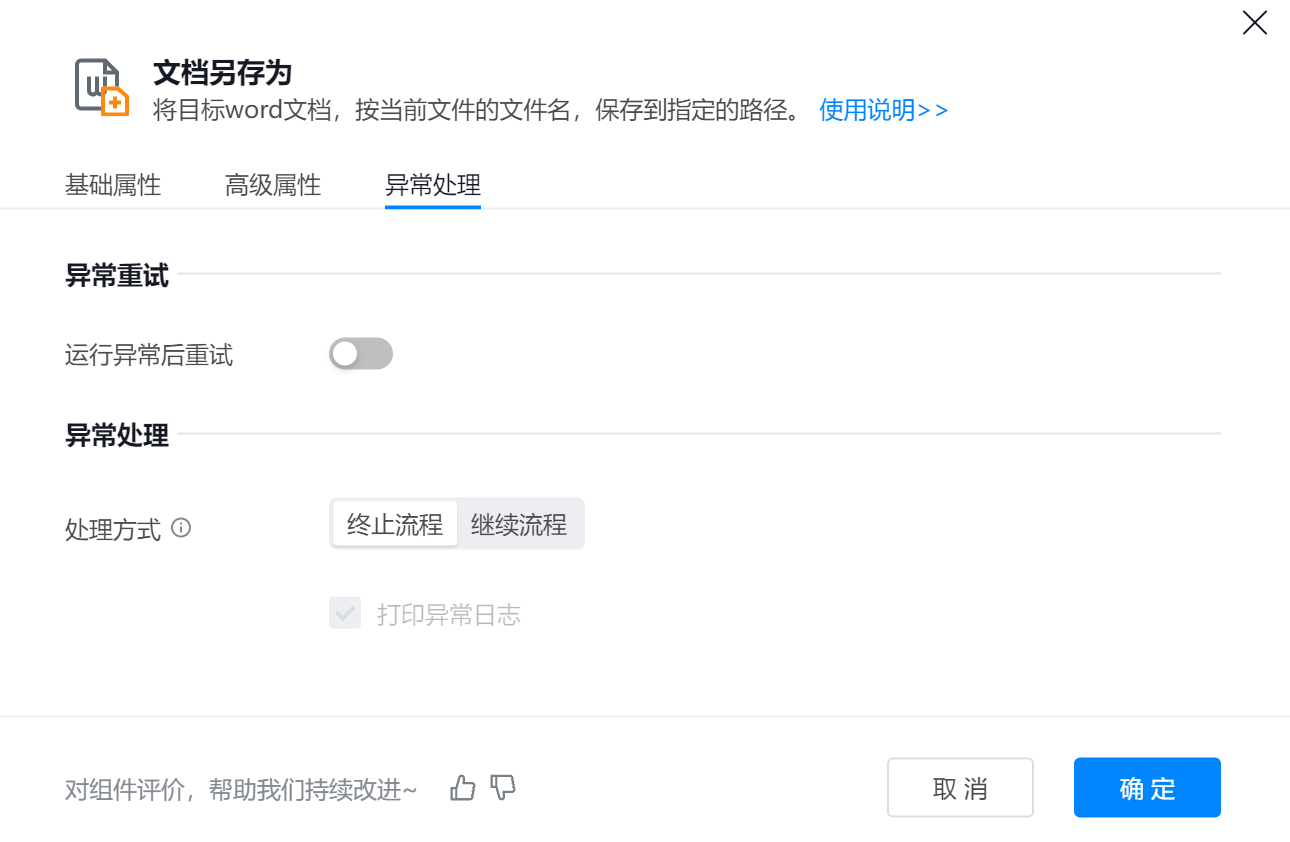The height and width of the screenshot is (842, 1290).
Task: Open the 高级属性 tab
Action: (273, 185)
